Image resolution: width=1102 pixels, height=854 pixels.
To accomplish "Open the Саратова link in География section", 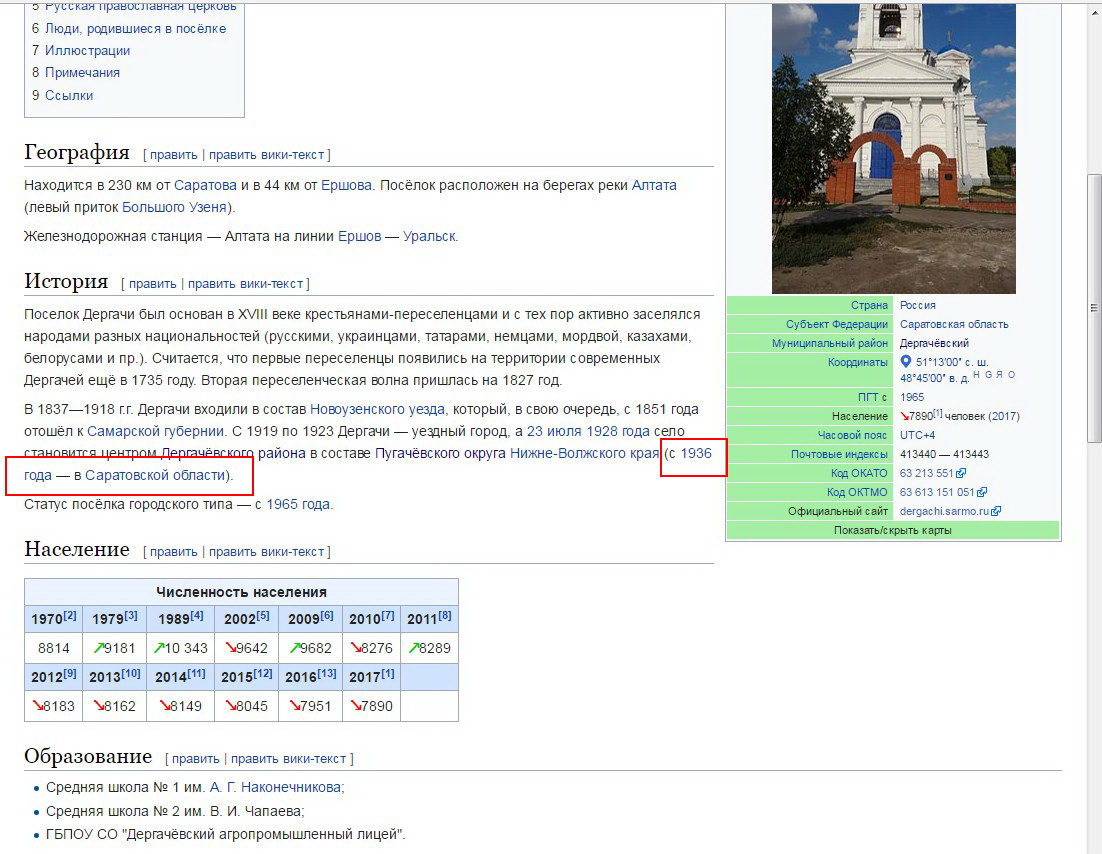I will 205,185.
